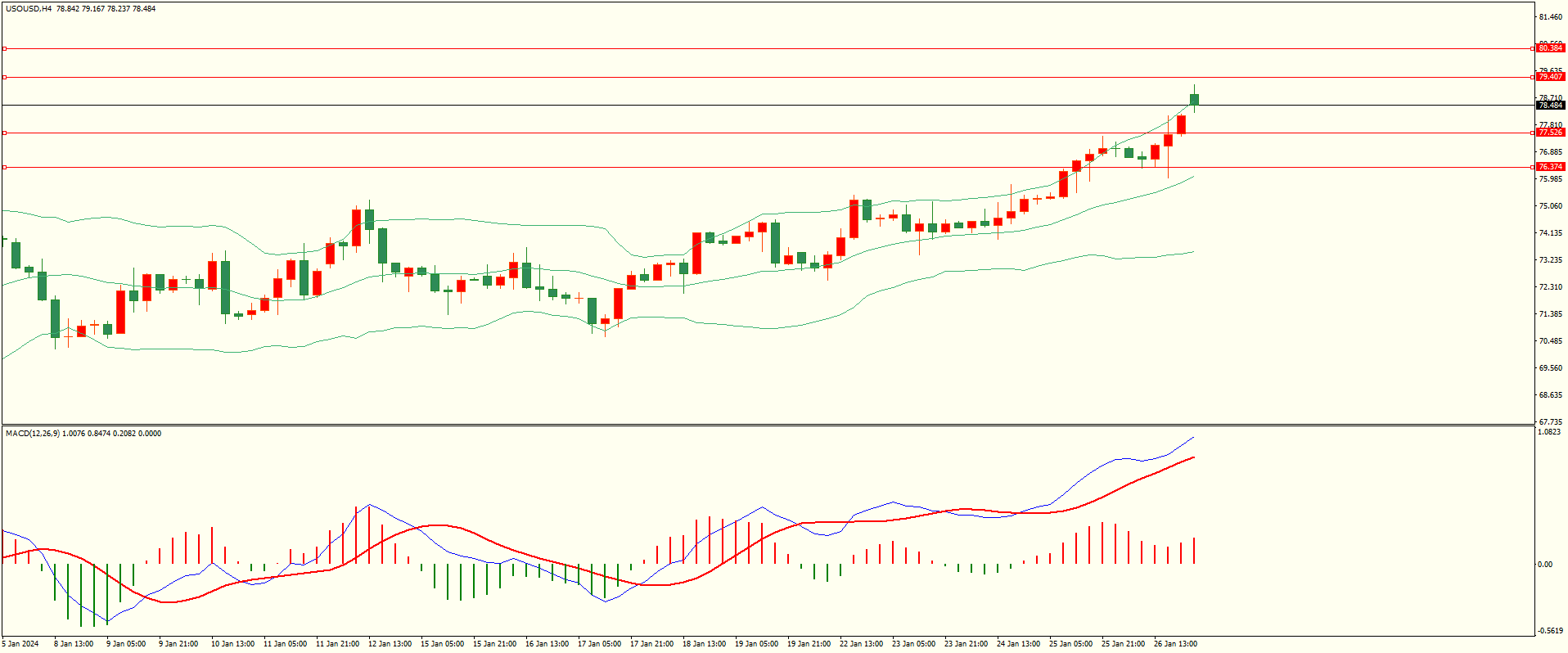The image size is (1568, 653).
Task: Click the 81.460 price axis label
Action: pos(1551,17)
